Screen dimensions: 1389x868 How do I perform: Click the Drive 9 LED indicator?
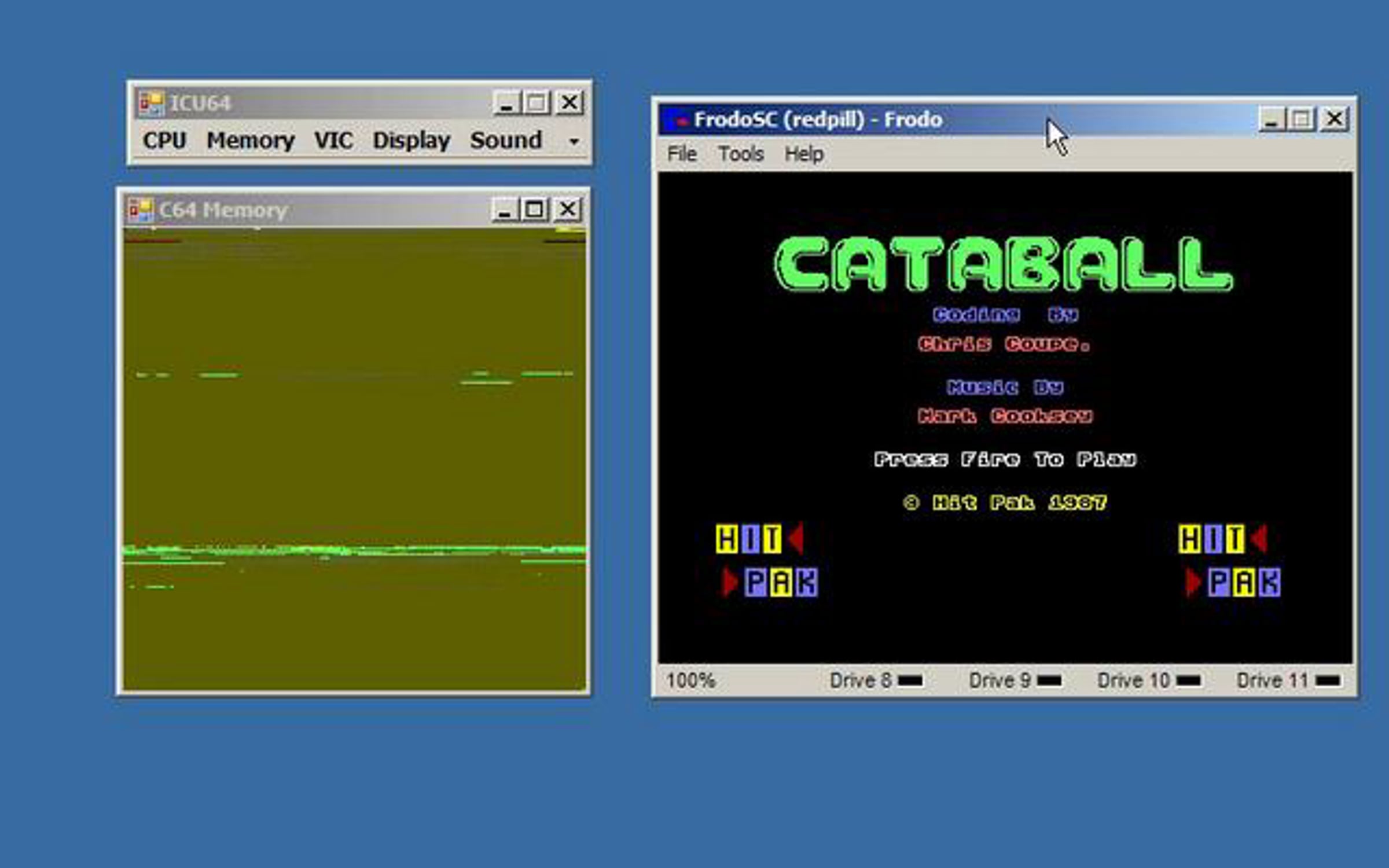point(1049,681)
